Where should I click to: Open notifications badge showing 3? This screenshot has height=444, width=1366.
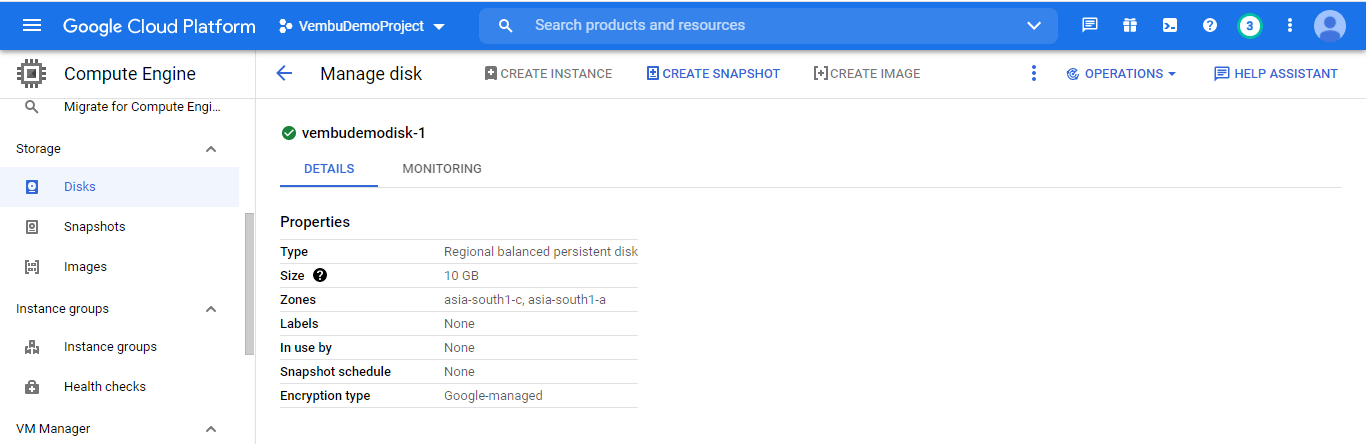click(1249, 25)
